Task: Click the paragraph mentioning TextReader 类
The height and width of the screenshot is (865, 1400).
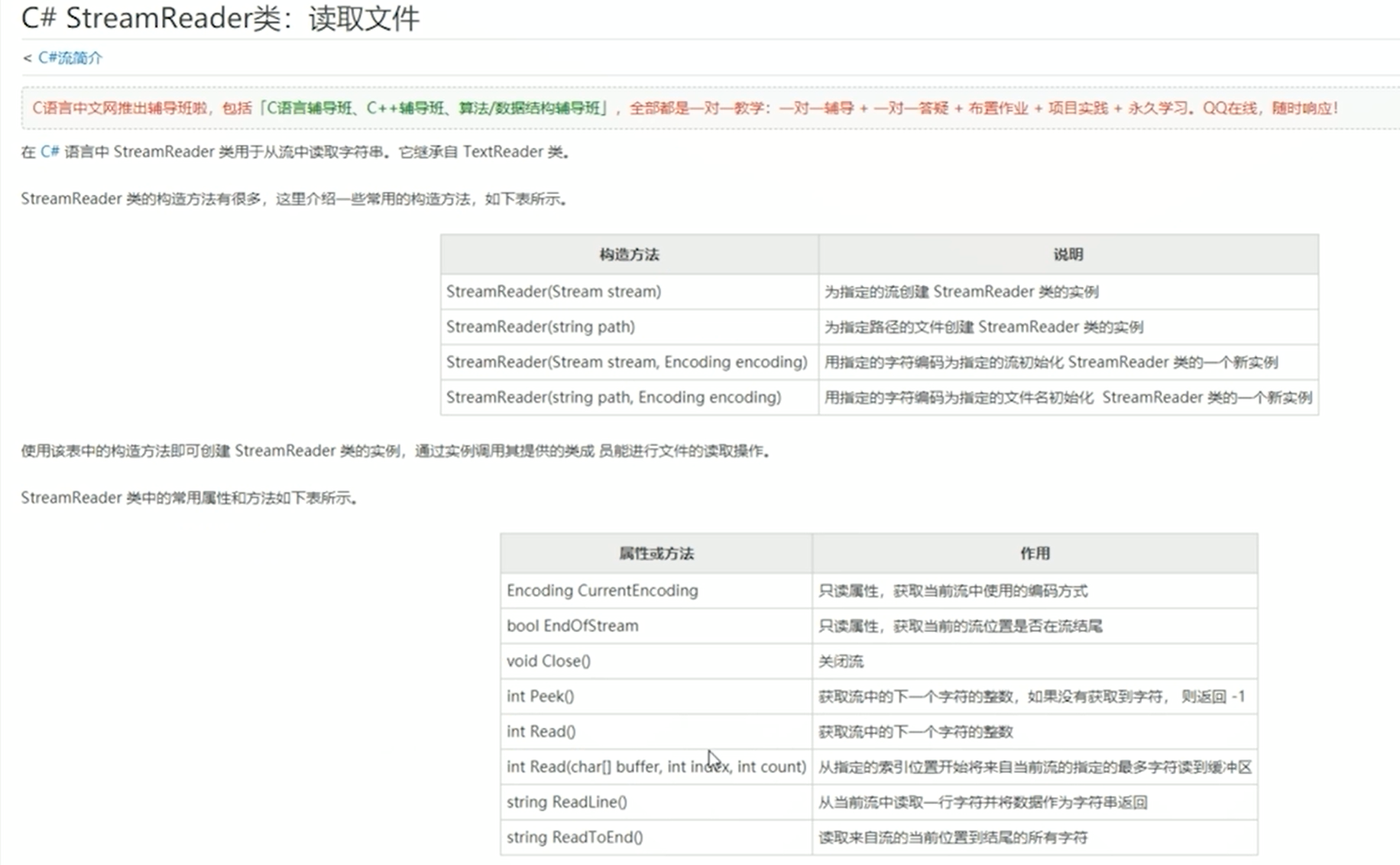Action: coord(296,151)
